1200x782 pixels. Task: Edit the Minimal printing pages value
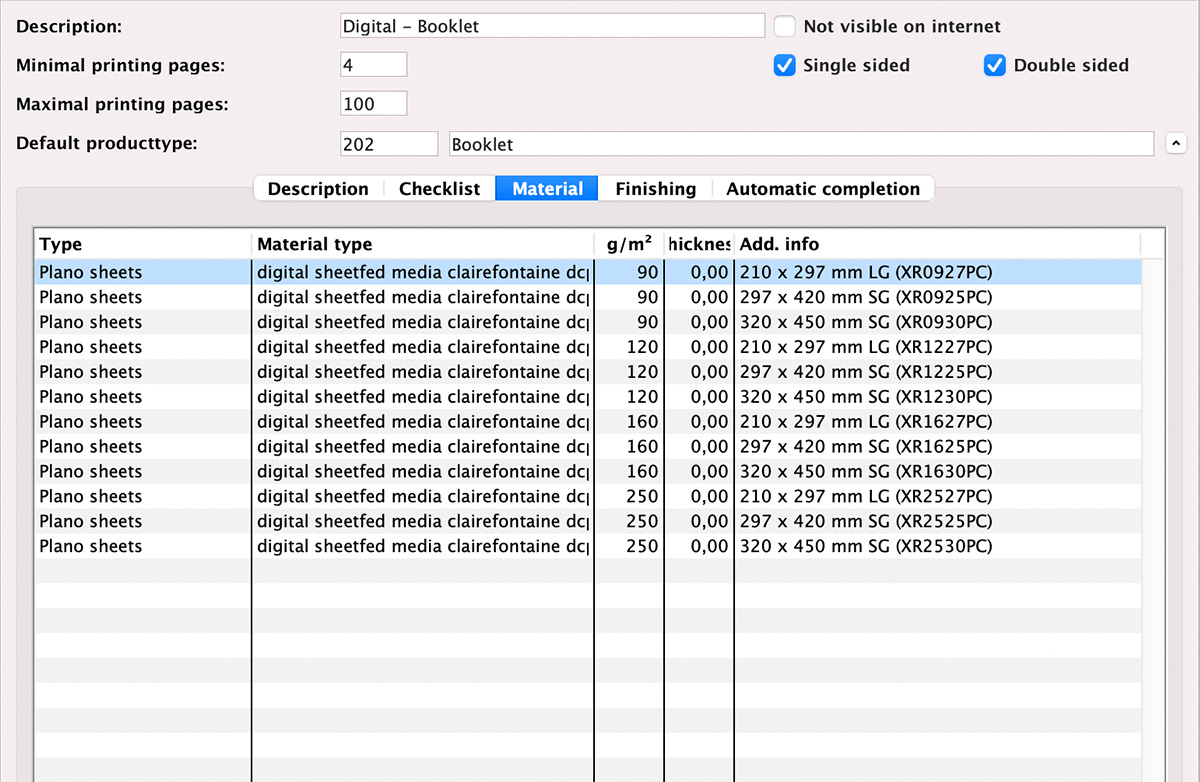pyautogui.click(x=373, y=62)
